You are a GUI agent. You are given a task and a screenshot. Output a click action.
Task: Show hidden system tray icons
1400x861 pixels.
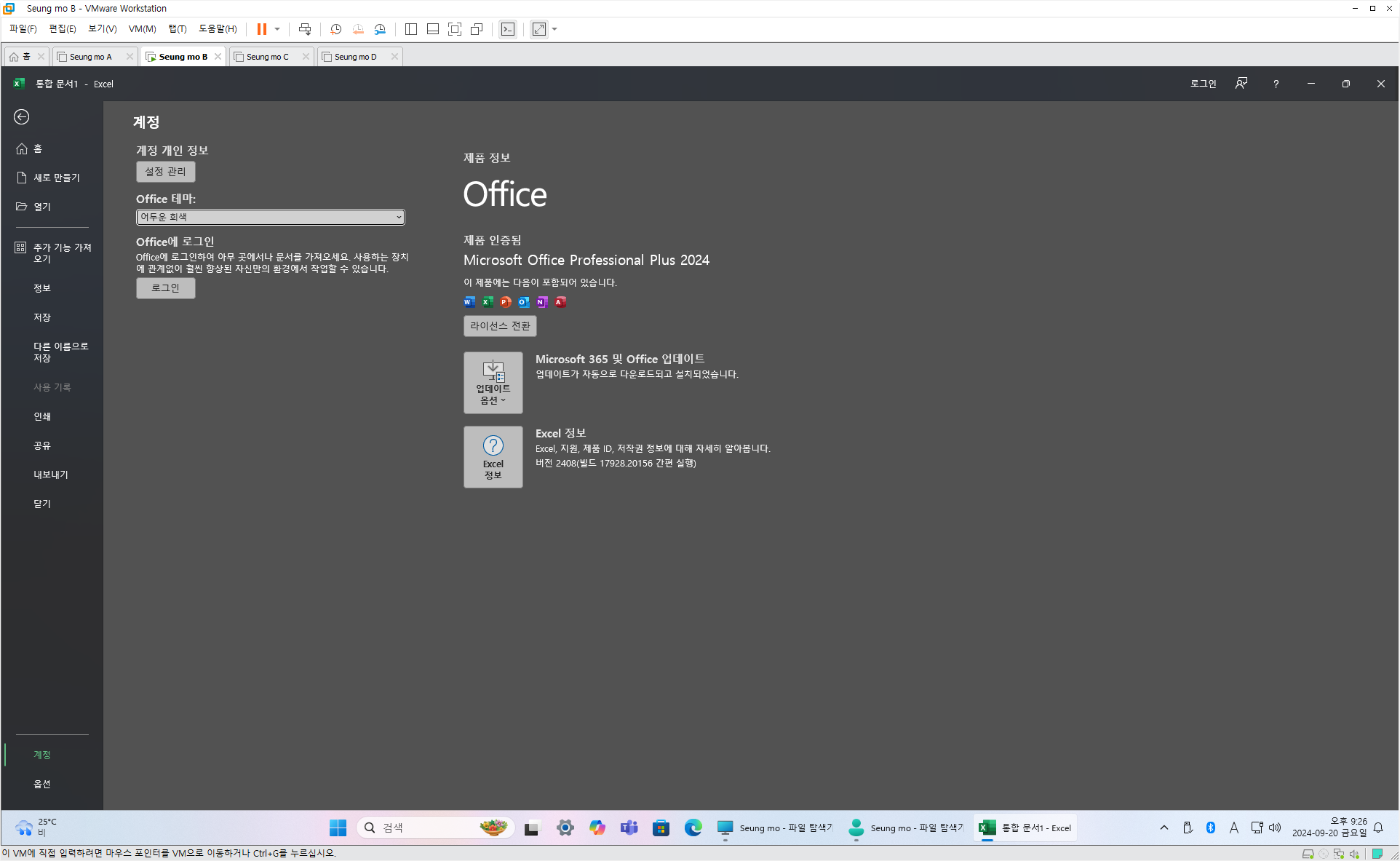click(x=1164, y=828)
